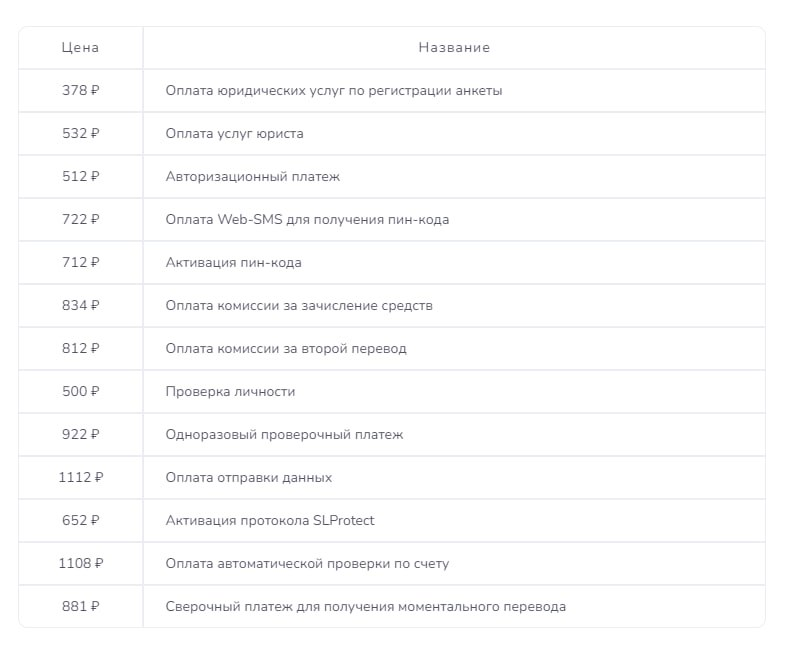Click "Оплата Web-SMS для получения пин-кода"
The image size is (785, 651).
pos(307,220)
